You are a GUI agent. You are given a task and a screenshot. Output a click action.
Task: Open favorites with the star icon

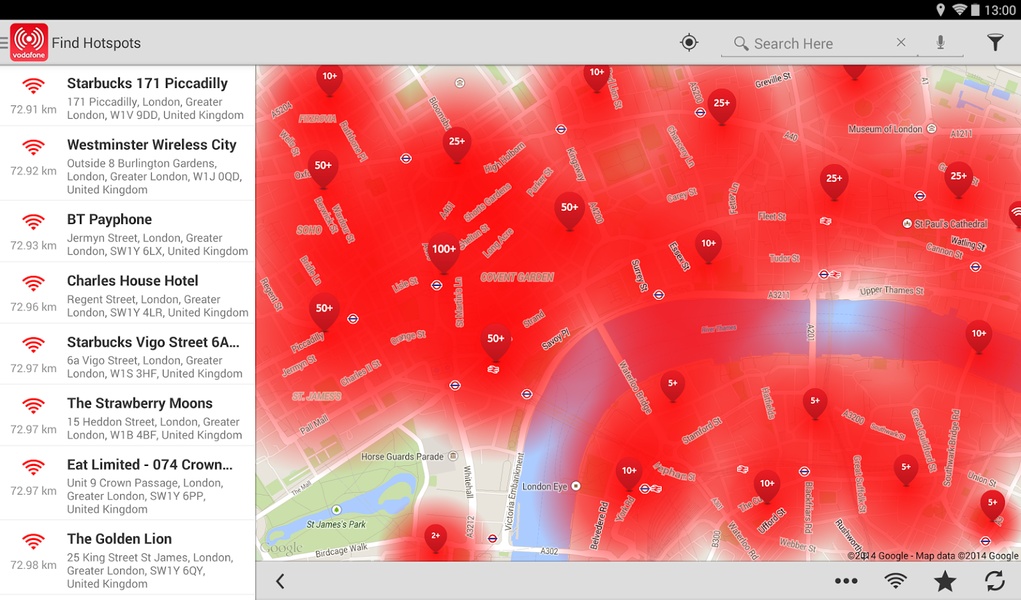(945, 581)
